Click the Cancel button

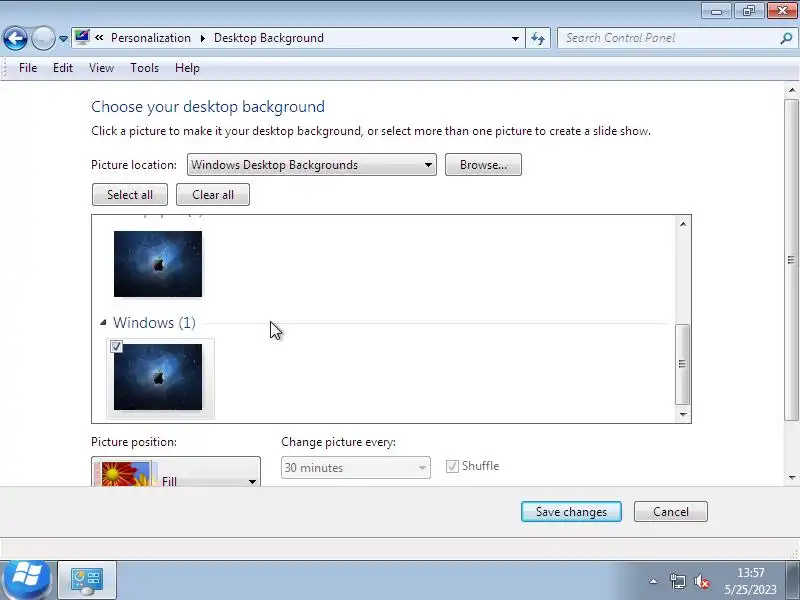[670, 511]
